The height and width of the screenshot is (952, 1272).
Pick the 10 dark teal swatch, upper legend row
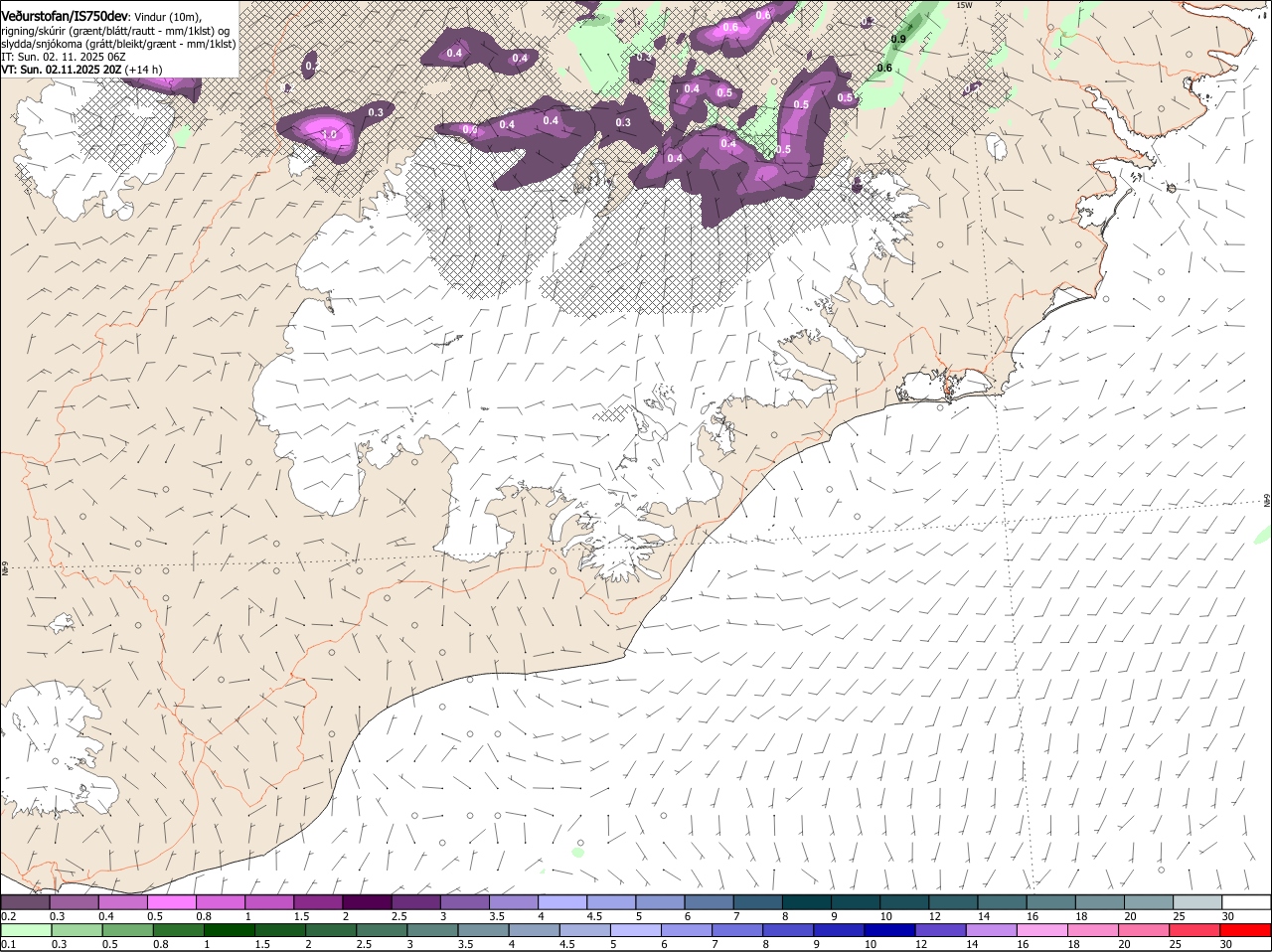click(904, 902)
